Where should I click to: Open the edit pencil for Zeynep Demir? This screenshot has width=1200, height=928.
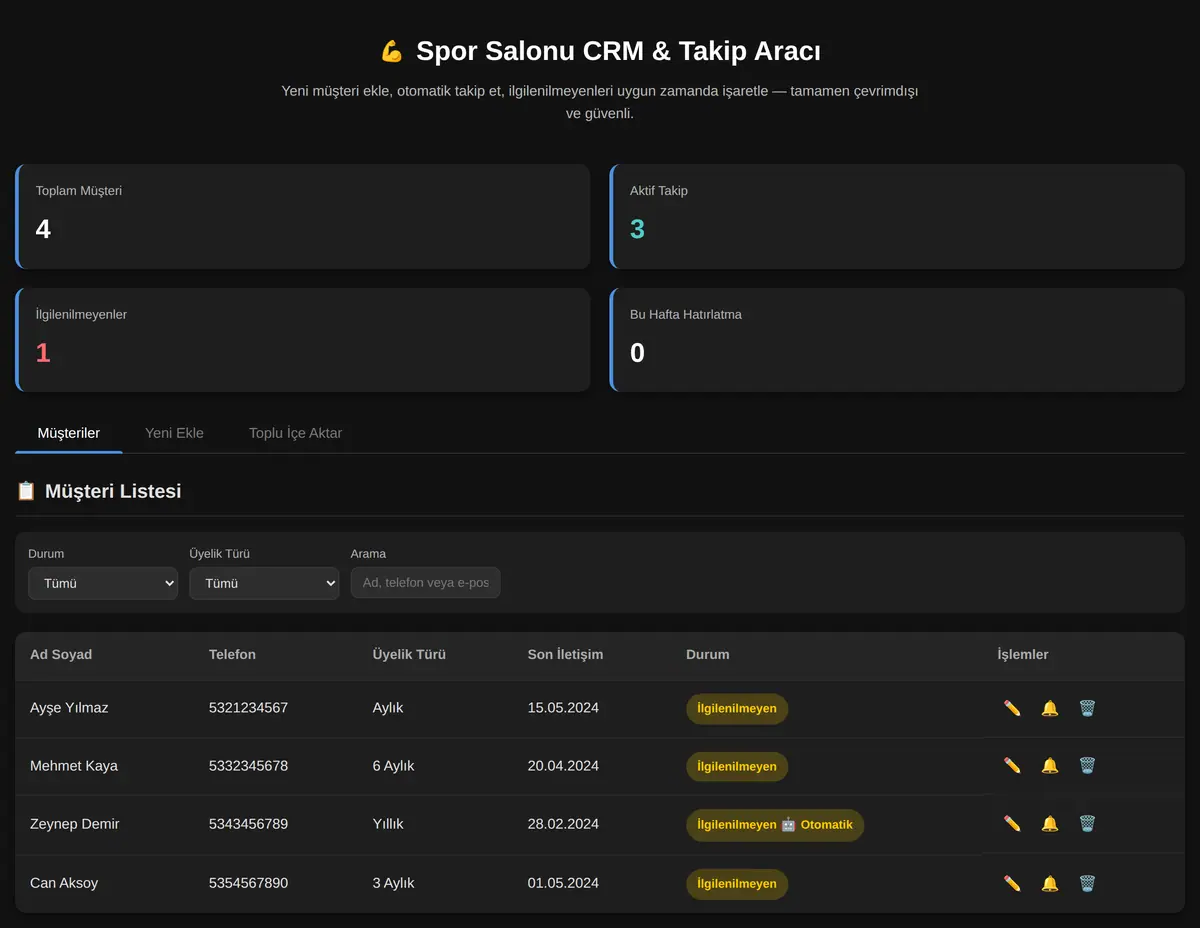[1012, 824]
